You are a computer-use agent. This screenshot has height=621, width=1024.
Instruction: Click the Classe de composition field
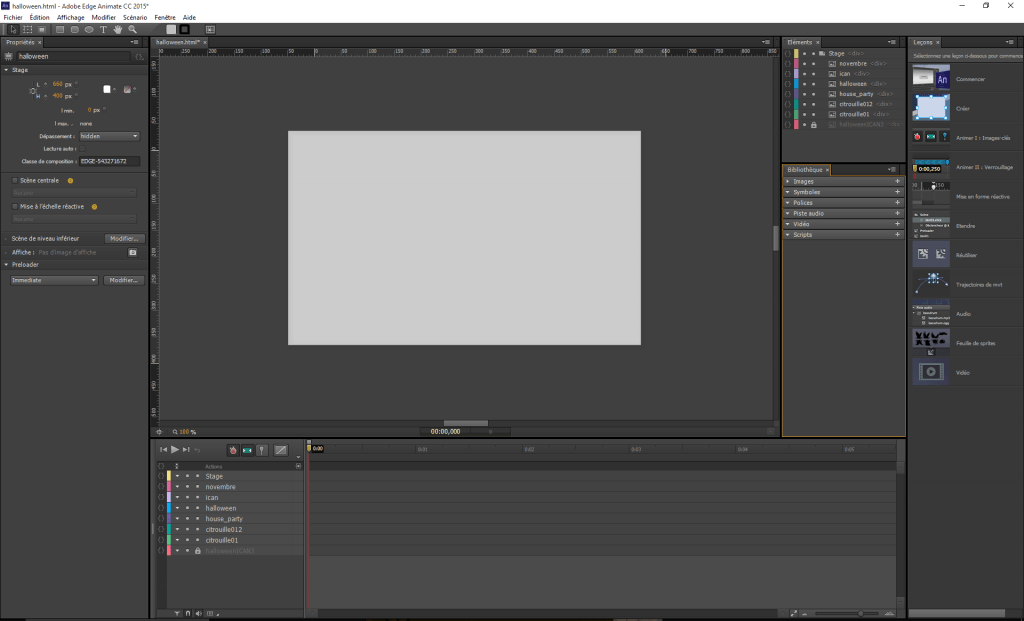(109, 161)
